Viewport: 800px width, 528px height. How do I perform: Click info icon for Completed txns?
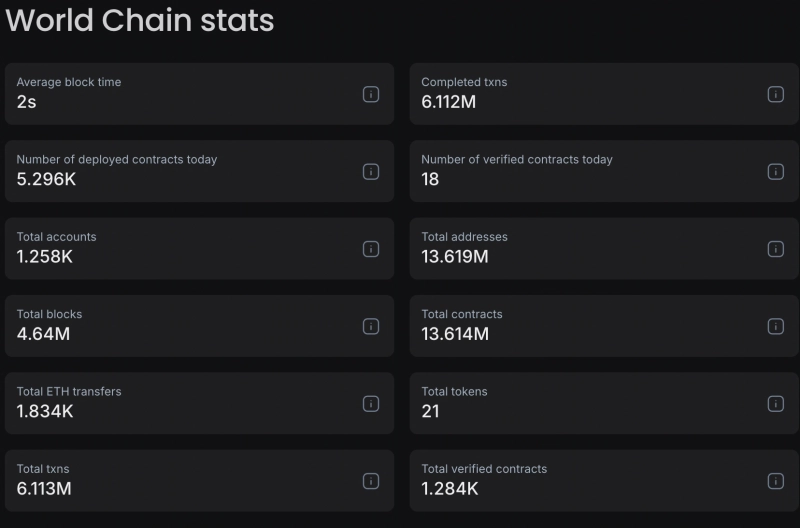click(x=775, y=94)
